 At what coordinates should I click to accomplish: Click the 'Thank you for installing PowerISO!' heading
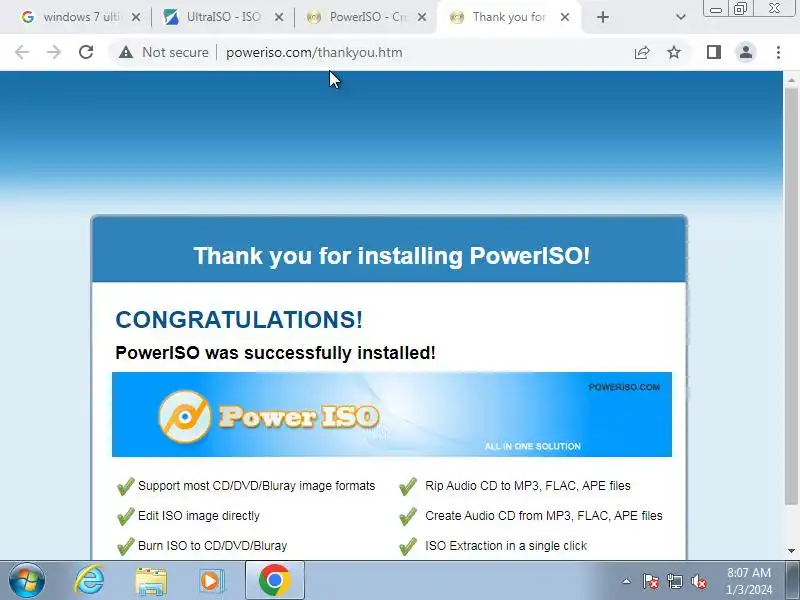pos(392,256)
